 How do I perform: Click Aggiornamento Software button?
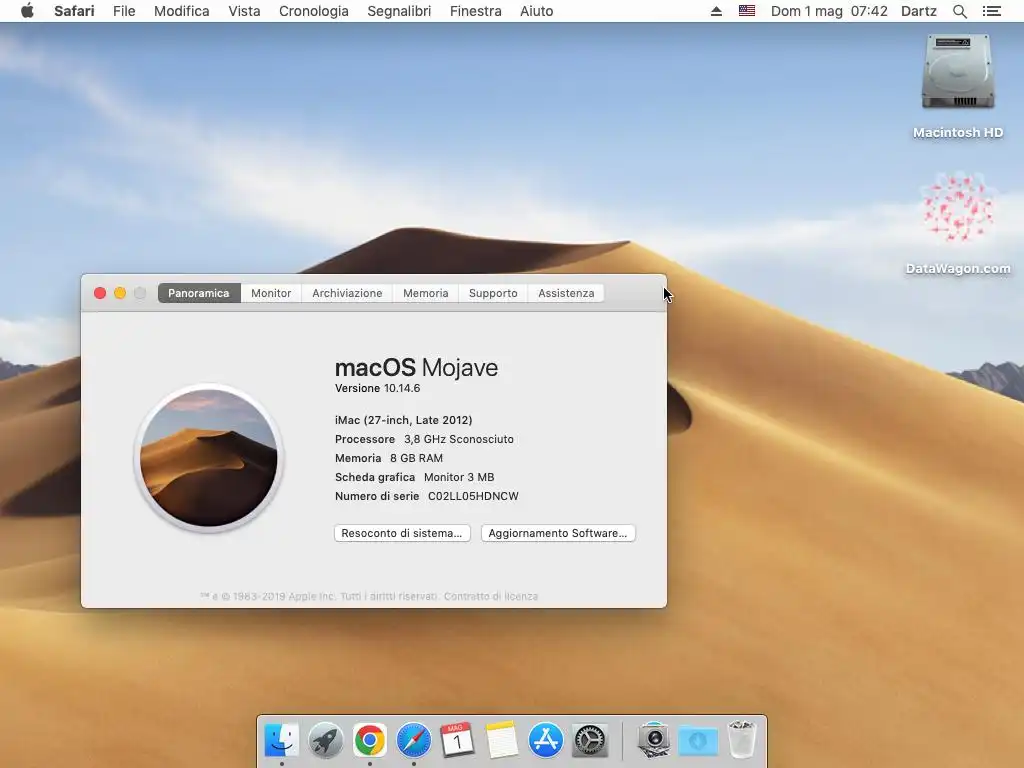558,533
